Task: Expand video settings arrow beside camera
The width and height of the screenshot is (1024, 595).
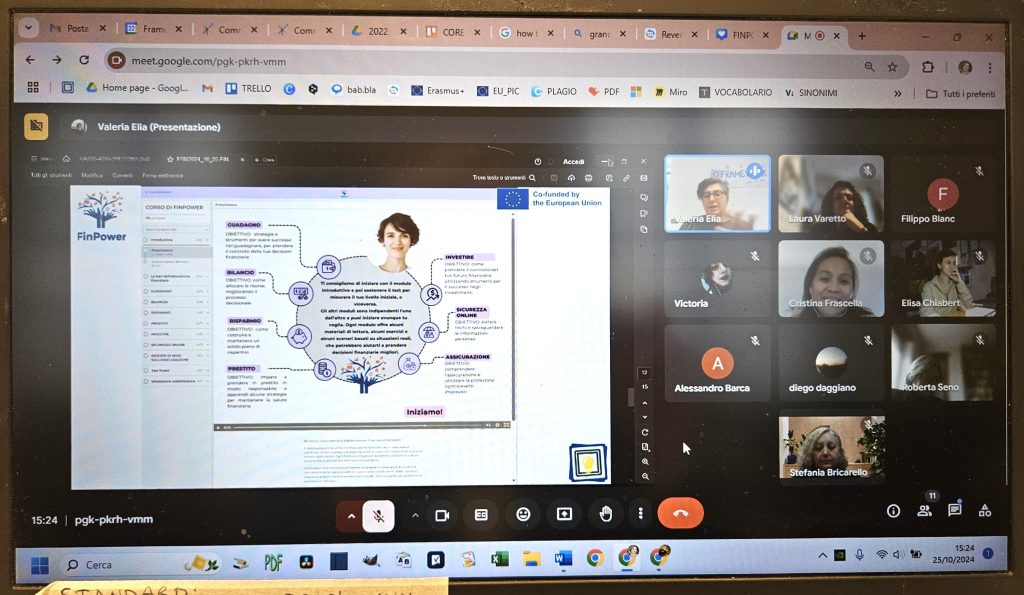Action: [x=415, y=516]
